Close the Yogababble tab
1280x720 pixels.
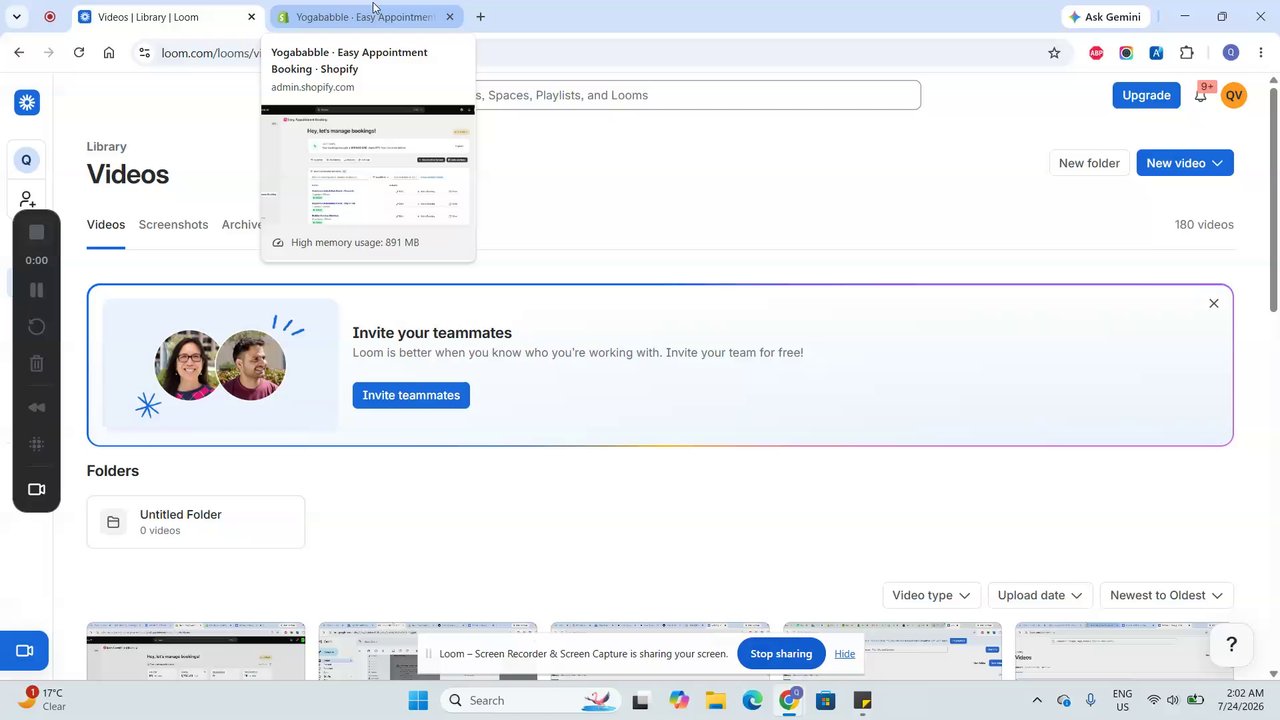click(x=450, y=17)
